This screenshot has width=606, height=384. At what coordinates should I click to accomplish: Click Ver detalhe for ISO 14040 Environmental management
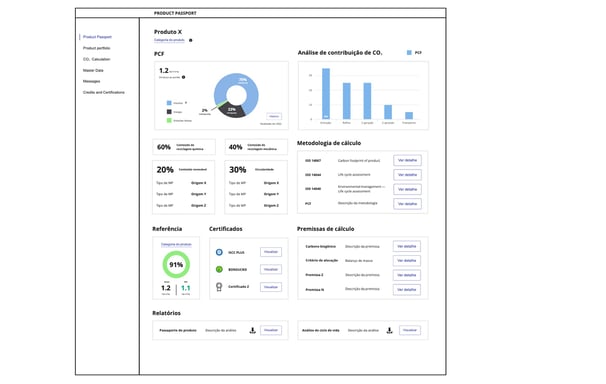pos(407,189)
